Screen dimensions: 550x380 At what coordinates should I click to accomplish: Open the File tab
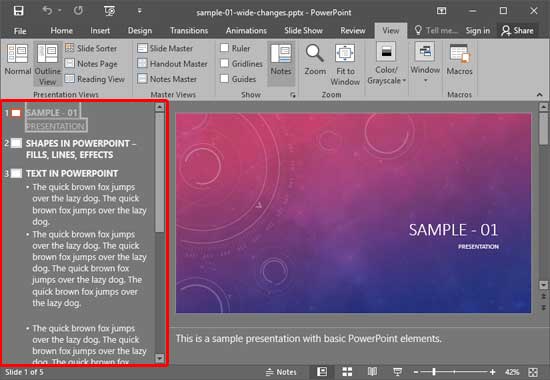[x=20, y=31]
